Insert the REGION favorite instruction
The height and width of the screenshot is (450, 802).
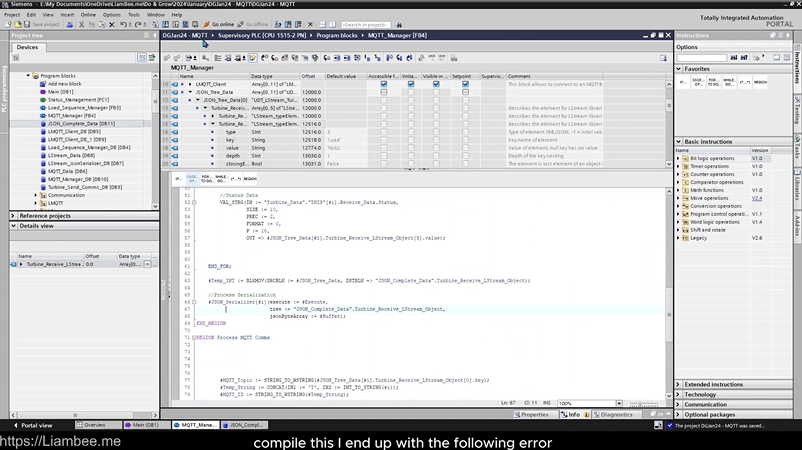click(760, 82)
